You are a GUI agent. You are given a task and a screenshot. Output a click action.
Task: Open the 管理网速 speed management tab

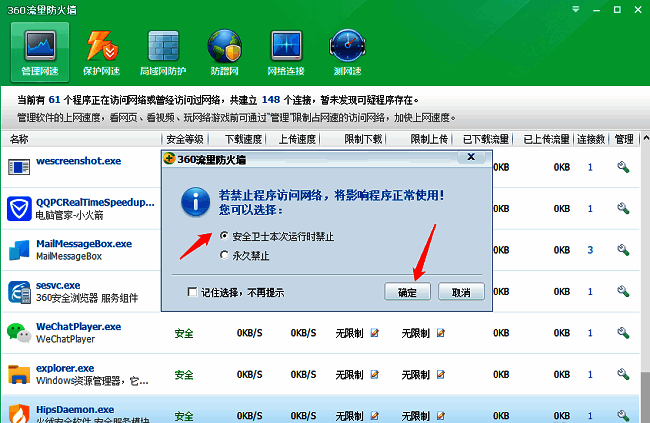pos(39,53)
